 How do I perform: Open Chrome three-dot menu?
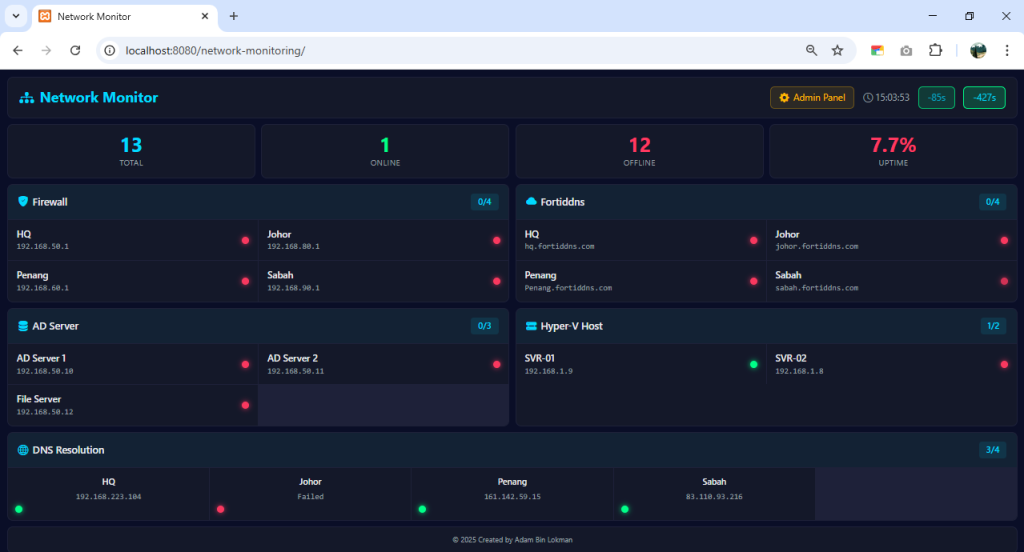coord(1006,50)
